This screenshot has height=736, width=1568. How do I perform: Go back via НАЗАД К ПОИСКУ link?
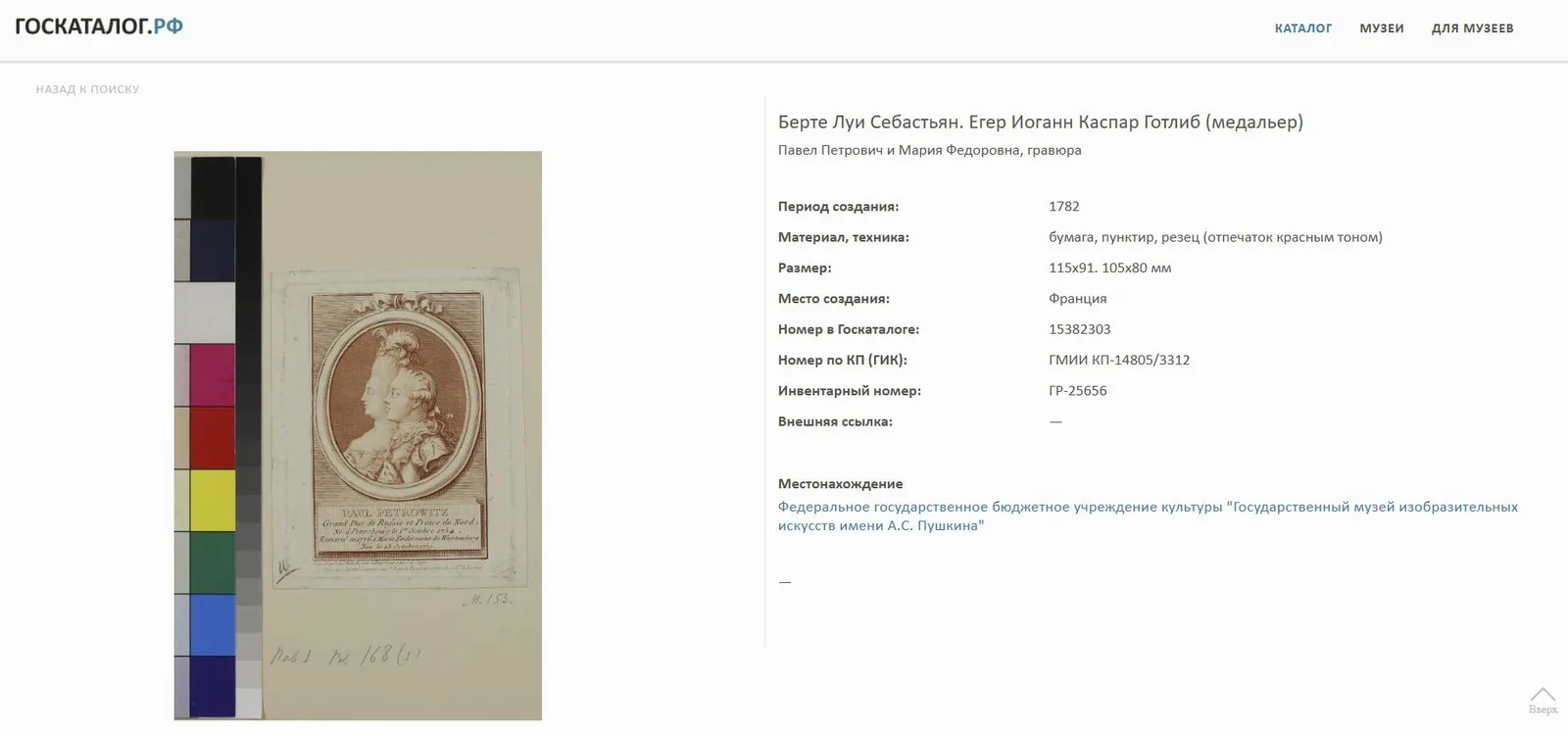pos(87,89)
